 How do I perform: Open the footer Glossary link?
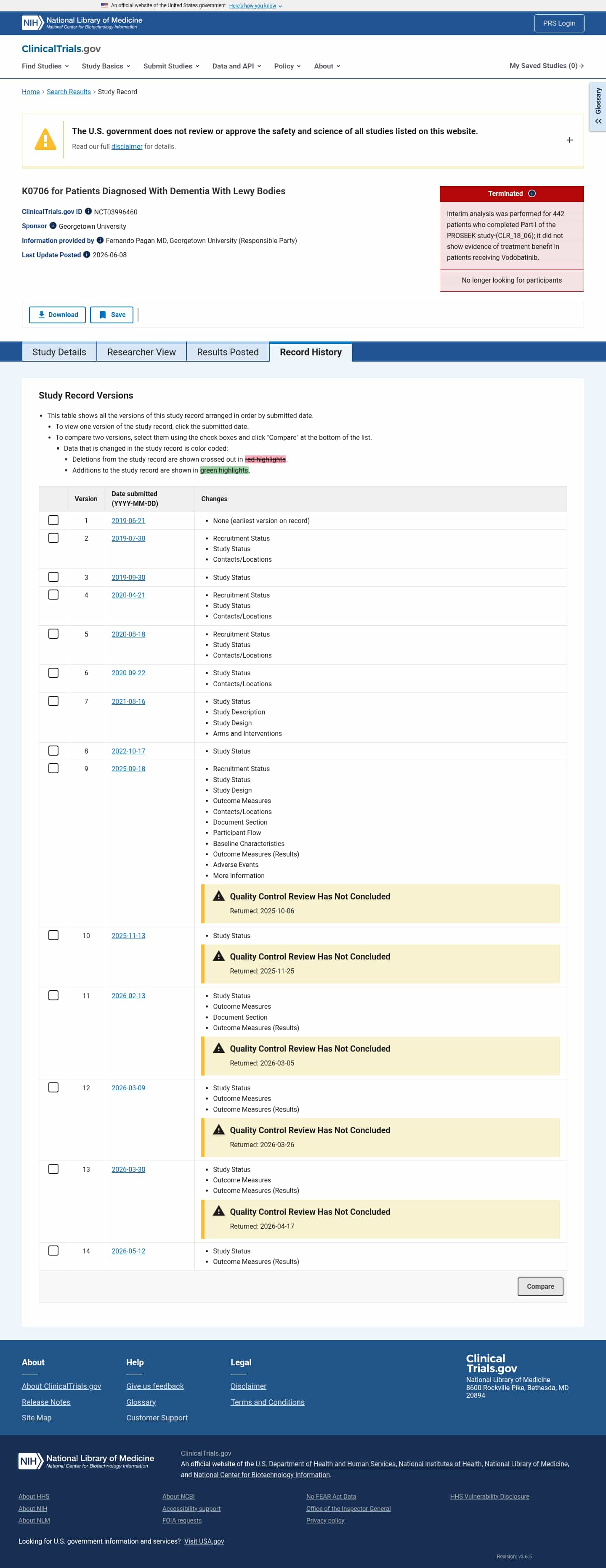click(141, 1402)
